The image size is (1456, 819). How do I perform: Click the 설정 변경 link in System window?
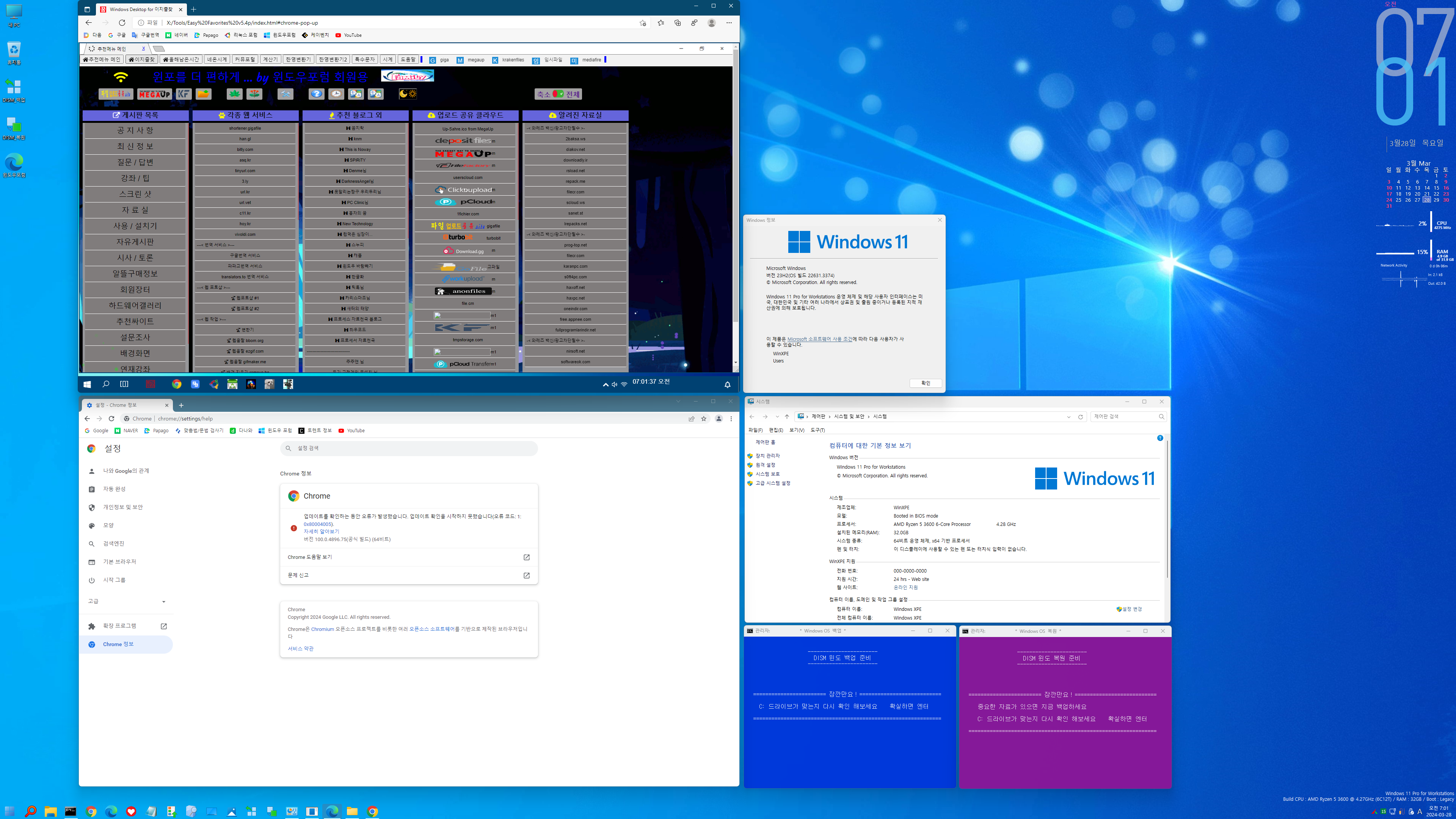pyautogui.click(x=1131, y=609)
